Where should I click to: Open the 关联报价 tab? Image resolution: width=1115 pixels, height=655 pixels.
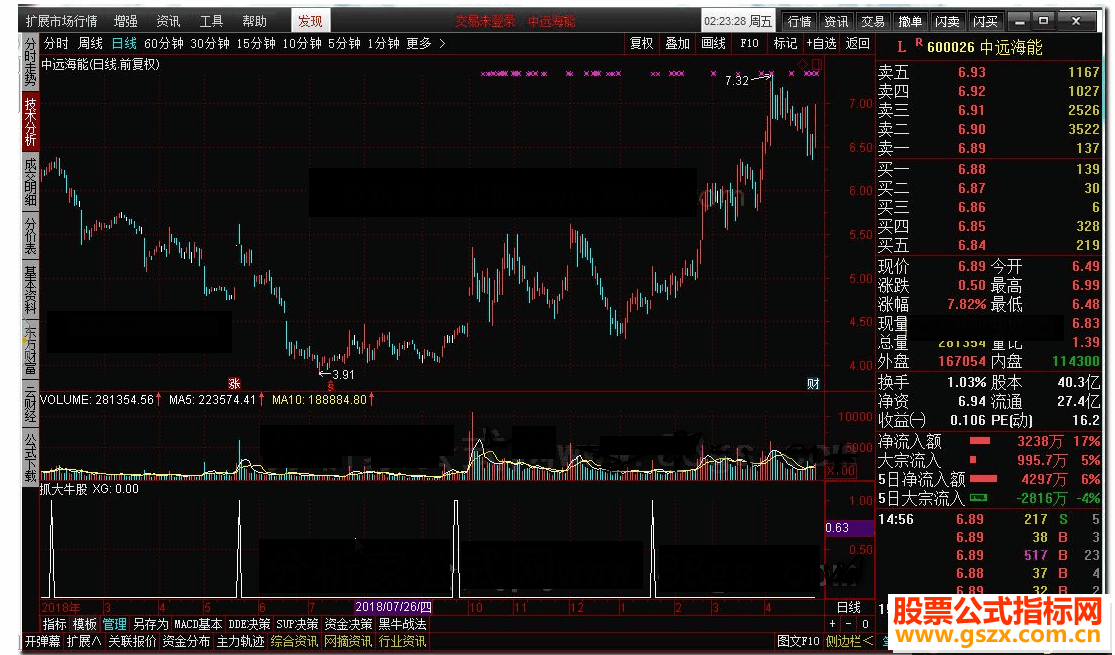132,641
